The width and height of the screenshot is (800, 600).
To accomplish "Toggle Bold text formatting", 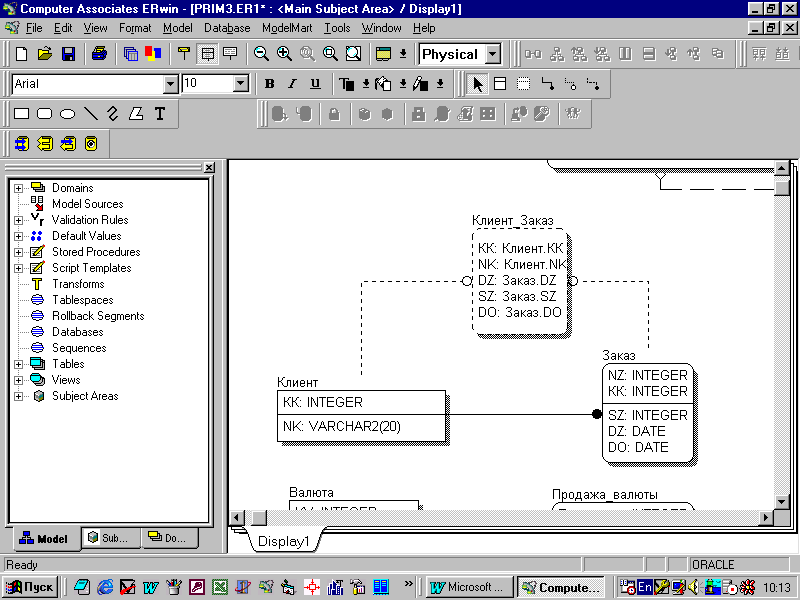I will [x=269, y=84].
